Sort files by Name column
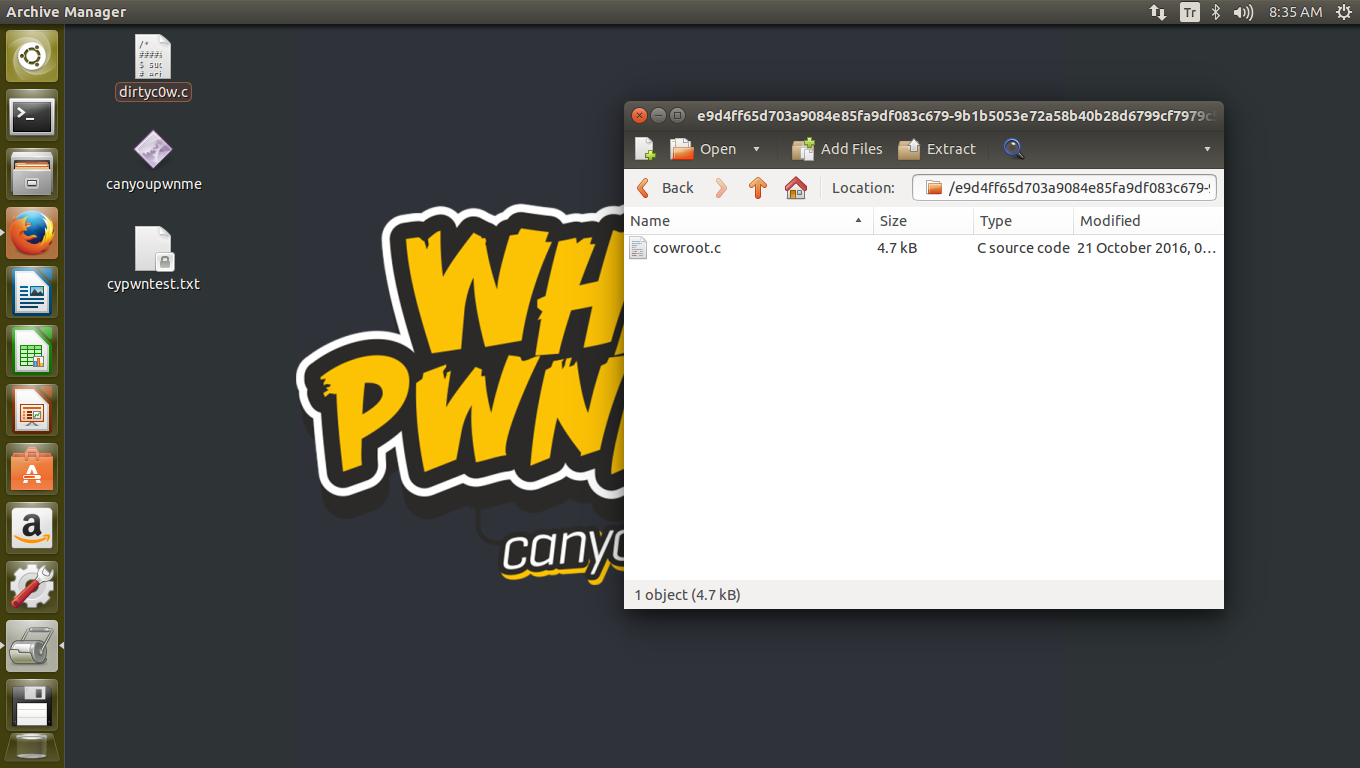 click(x=746, y=221)
